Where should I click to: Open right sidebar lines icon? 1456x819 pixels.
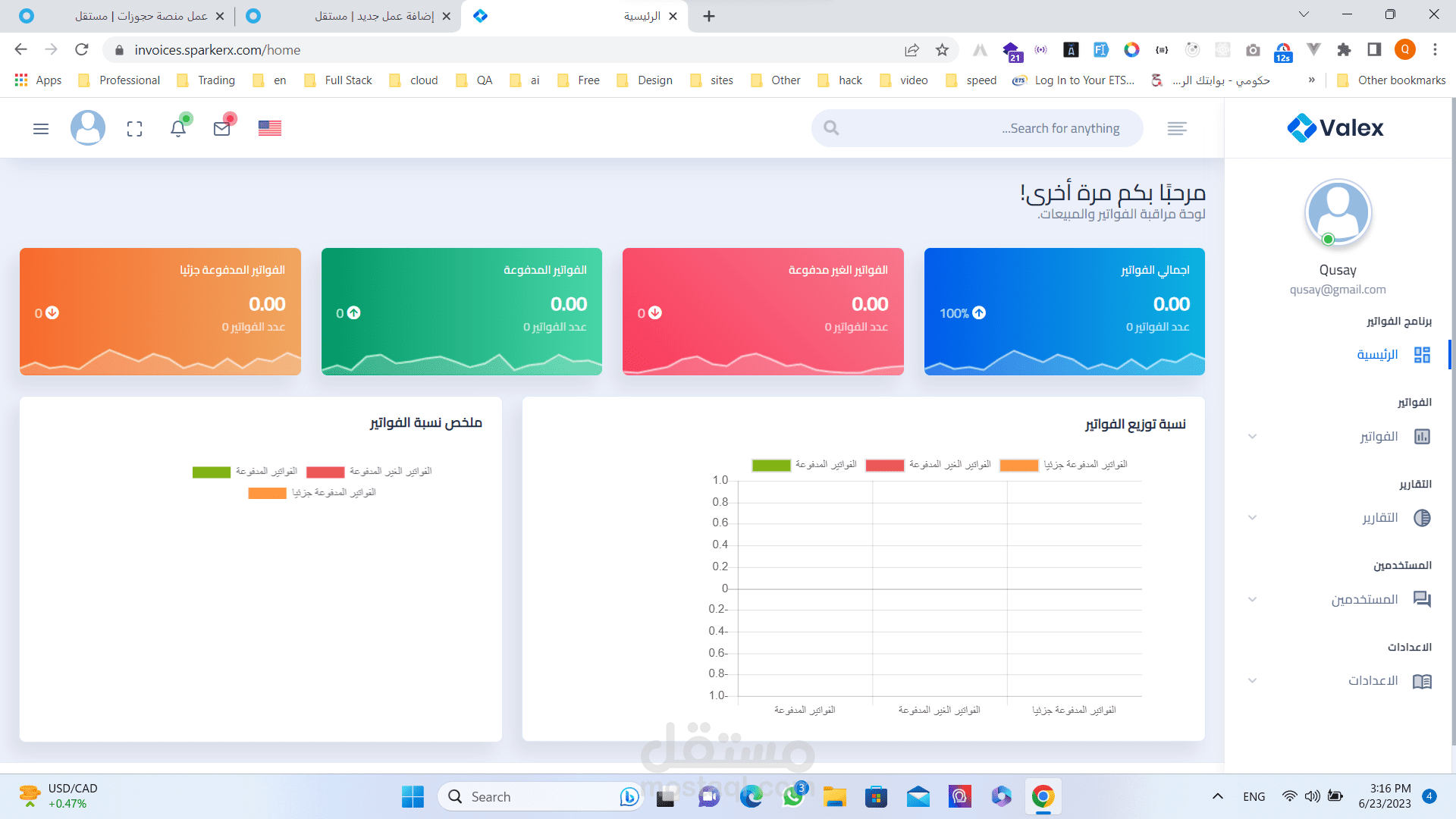coord(1177,128)
